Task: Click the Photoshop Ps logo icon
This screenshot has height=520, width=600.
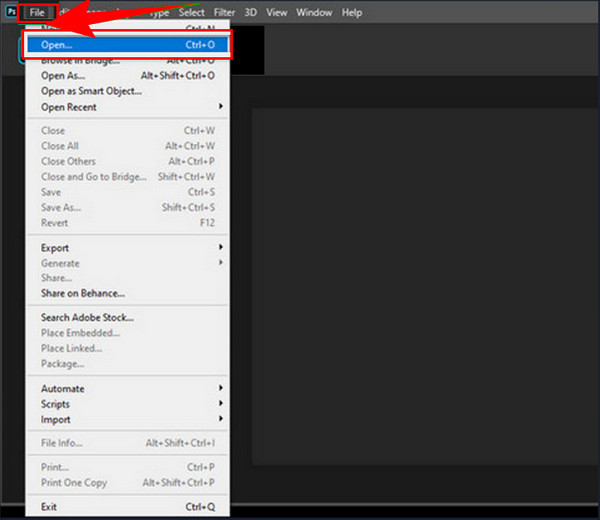Action: point(11,11)
